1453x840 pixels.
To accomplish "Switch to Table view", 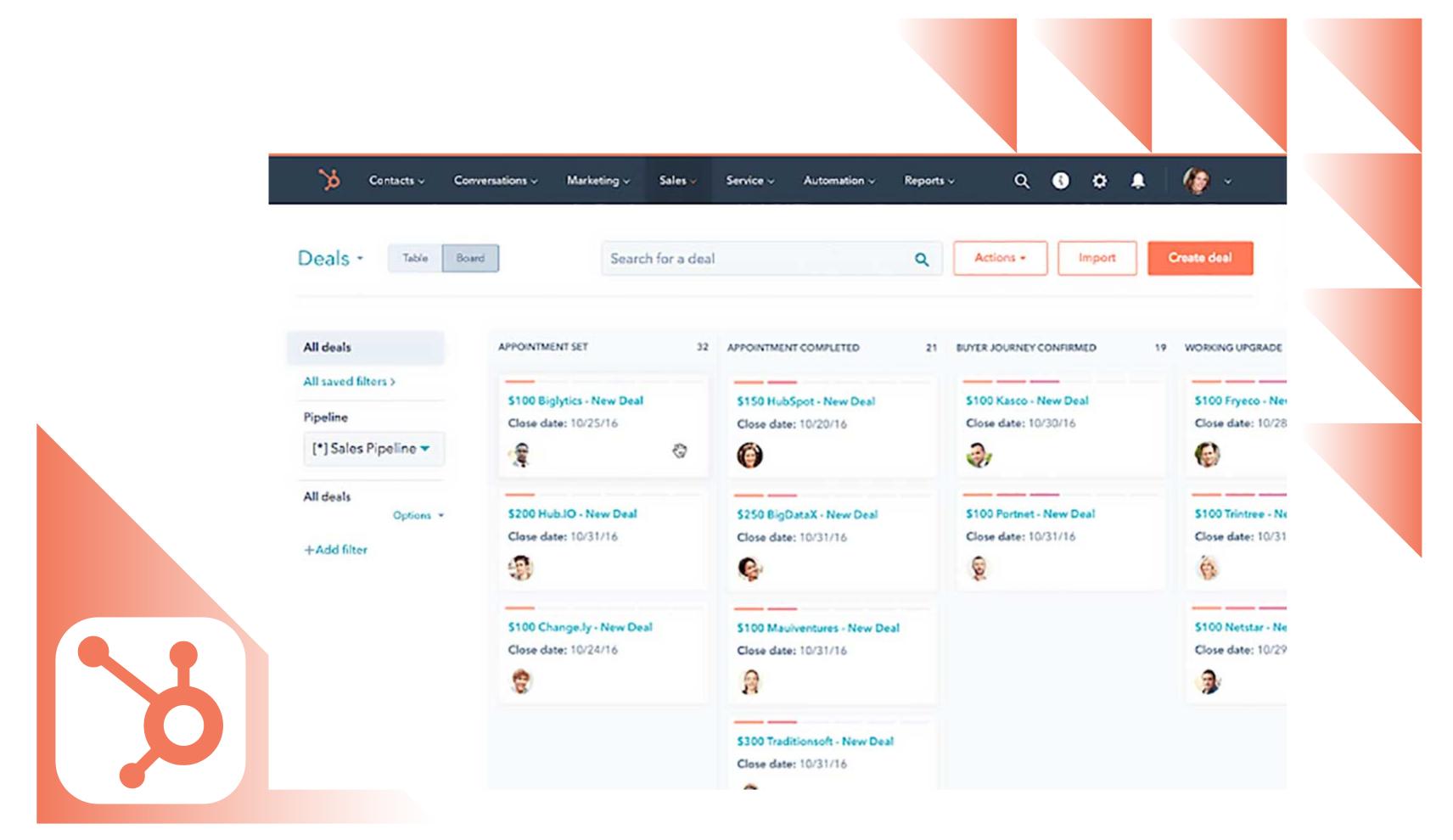I will pos(415,258).
